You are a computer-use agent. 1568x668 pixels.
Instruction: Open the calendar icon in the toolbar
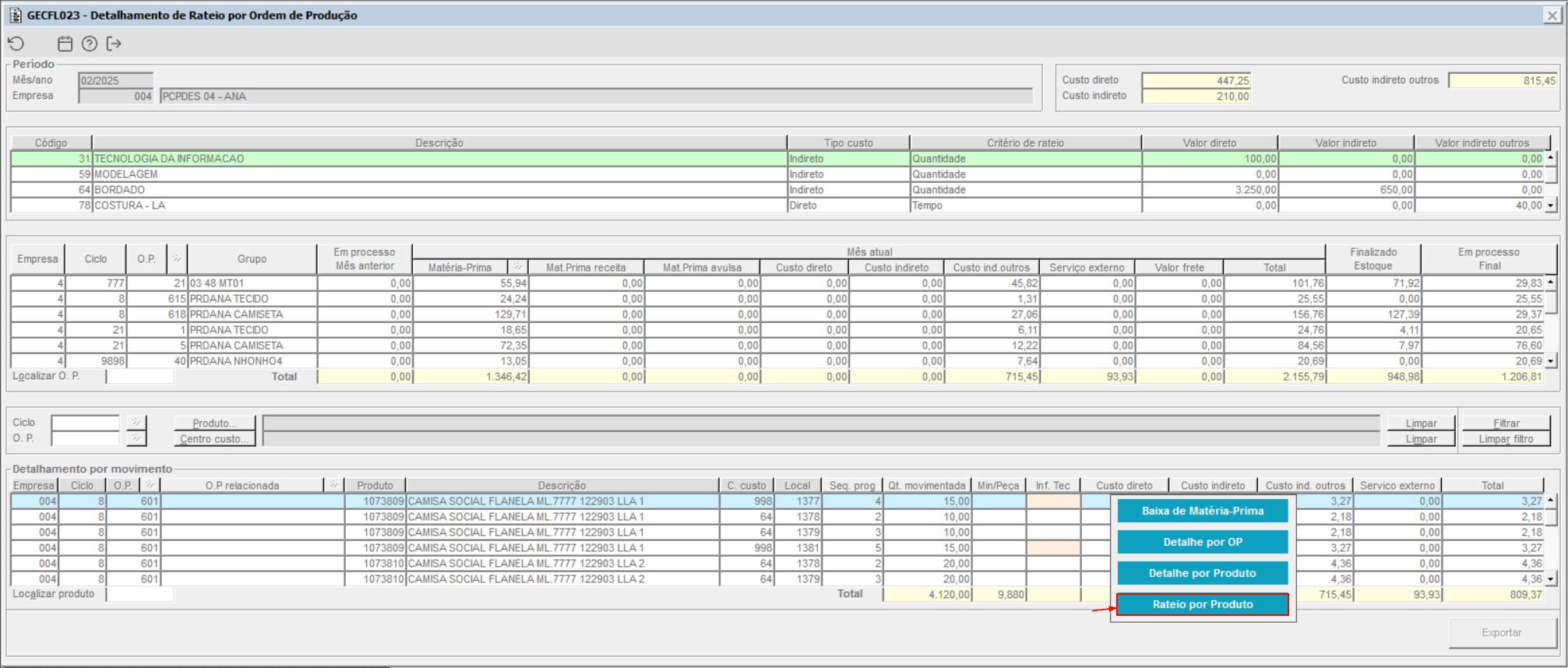point(65,44)
